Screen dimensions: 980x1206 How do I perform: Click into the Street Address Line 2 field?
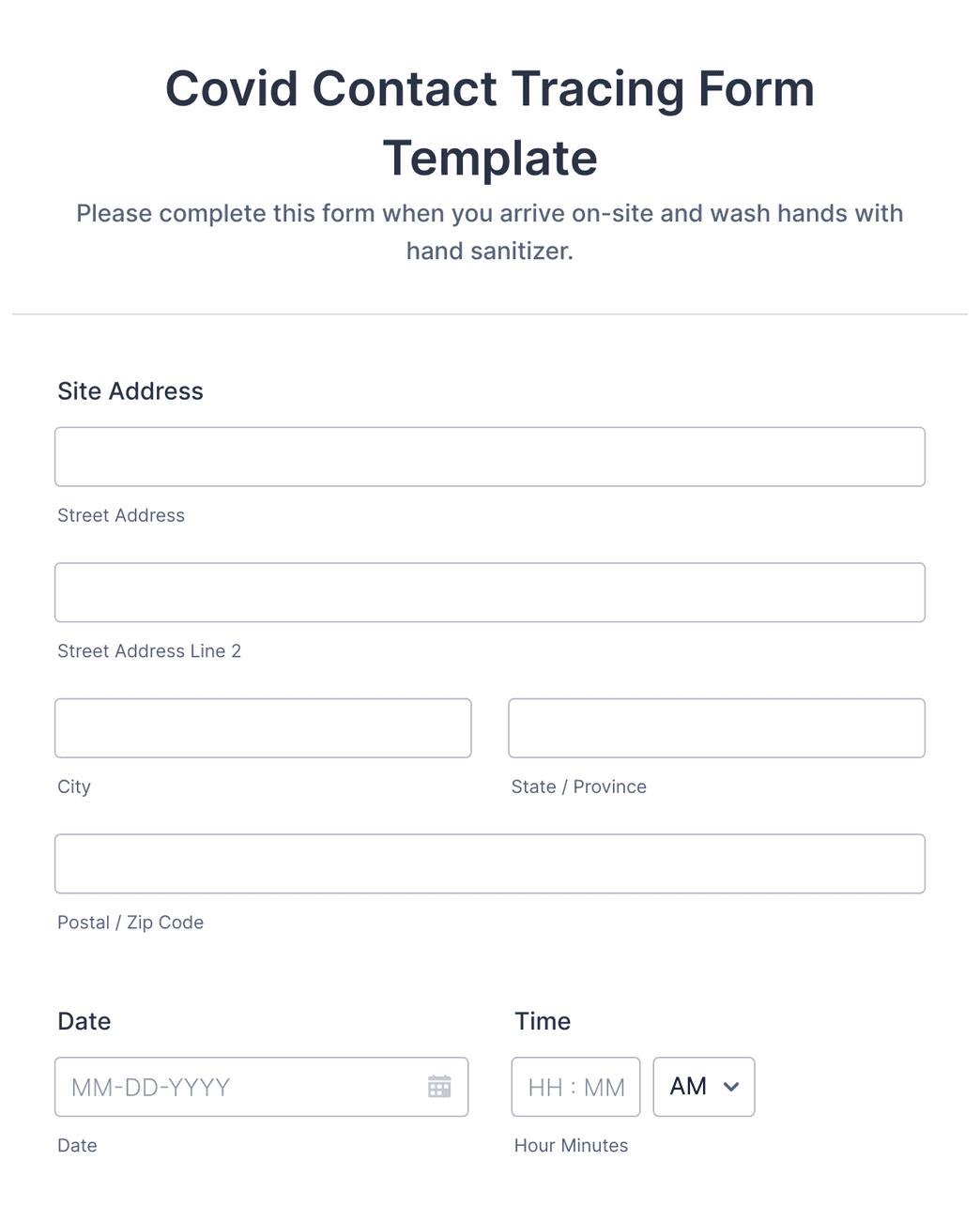coord(489,592)
